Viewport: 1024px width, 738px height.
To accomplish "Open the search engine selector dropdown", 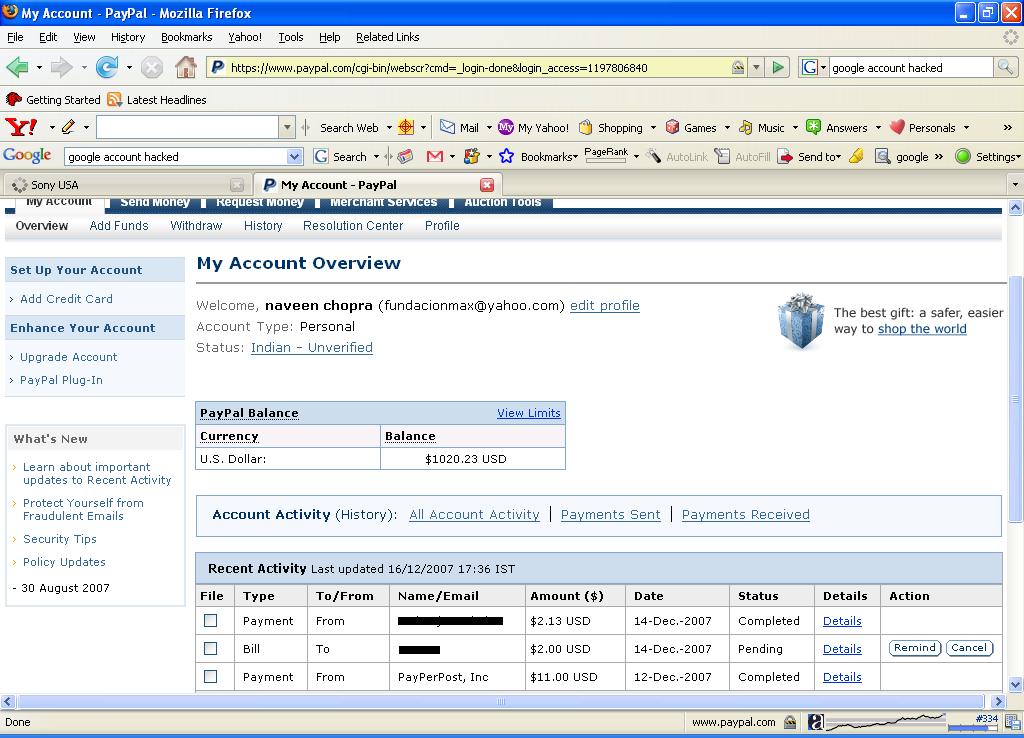I will click(823, 67).
